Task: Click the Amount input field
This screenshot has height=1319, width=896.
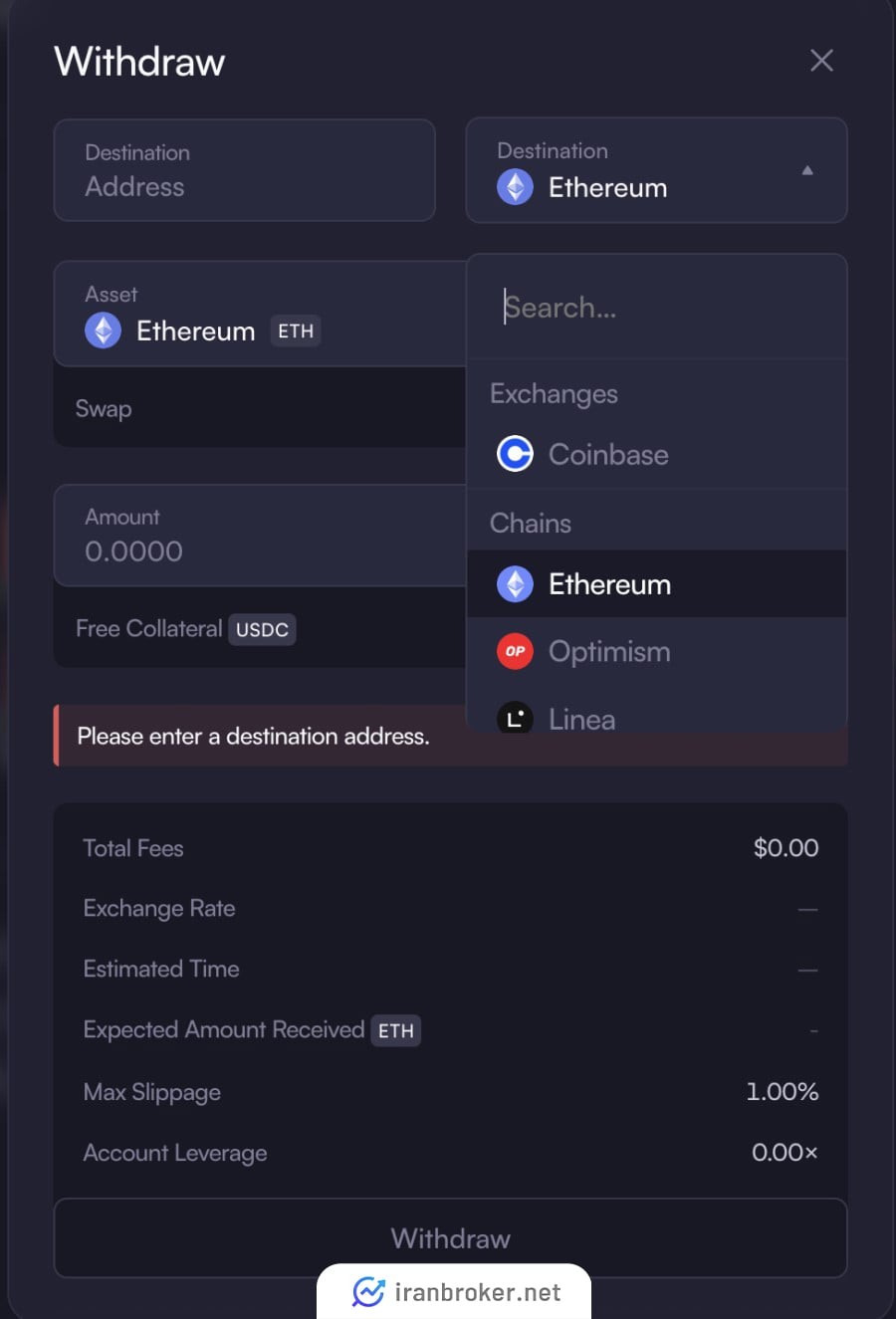Action: (x=260, y=536)
